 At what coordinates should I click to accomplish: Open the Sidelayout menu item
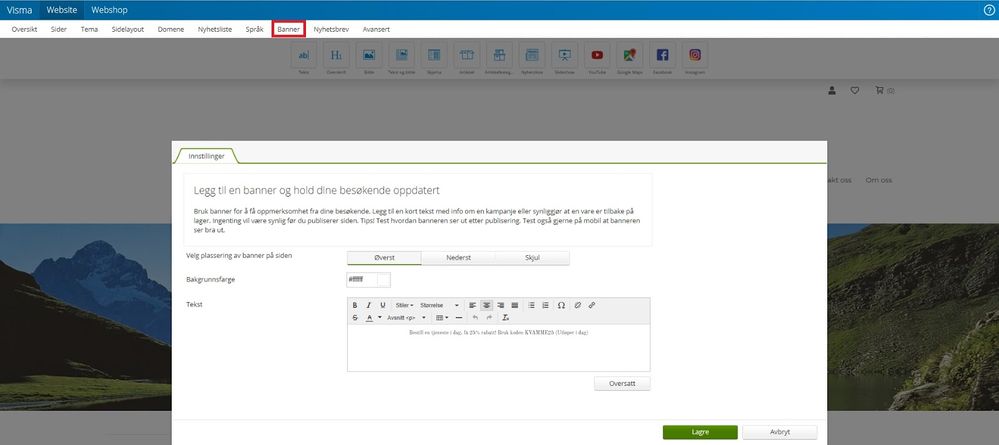coord(127,29)
